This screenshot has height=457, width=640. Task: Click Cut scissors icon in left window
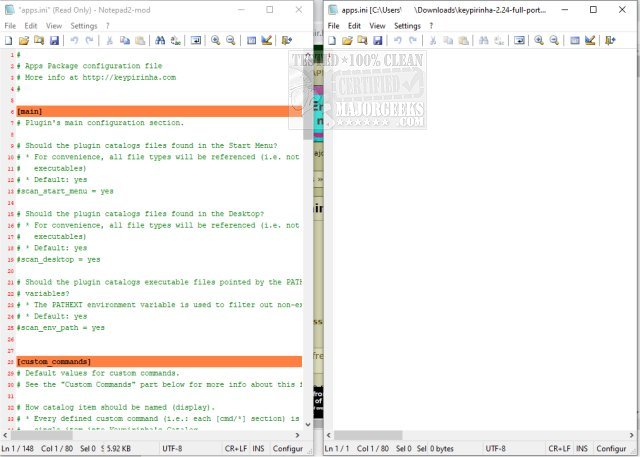click(x=109, y=40)
